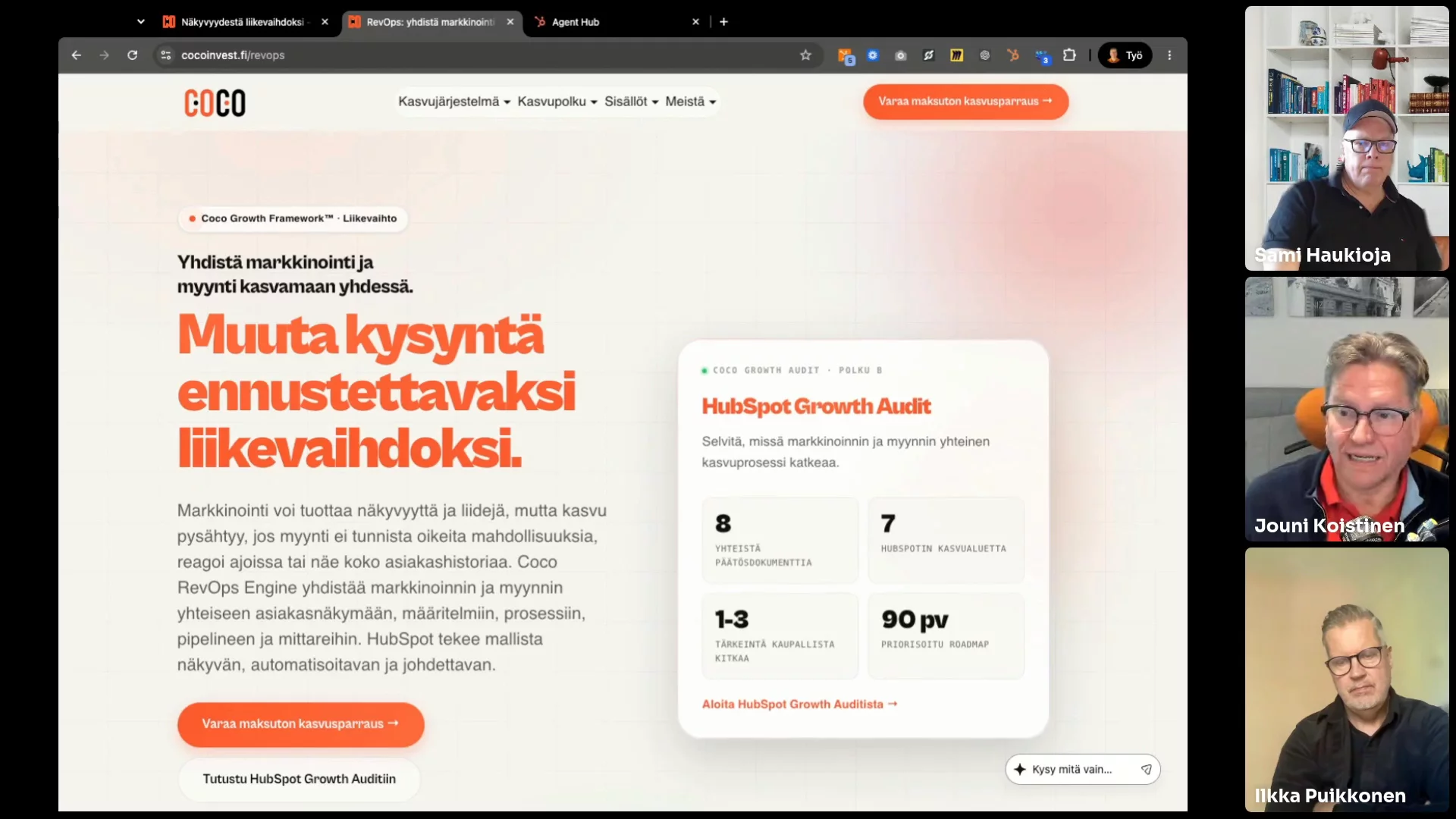
Task: Open the Työ browser profile button
Action: (x=1125, y=55)
